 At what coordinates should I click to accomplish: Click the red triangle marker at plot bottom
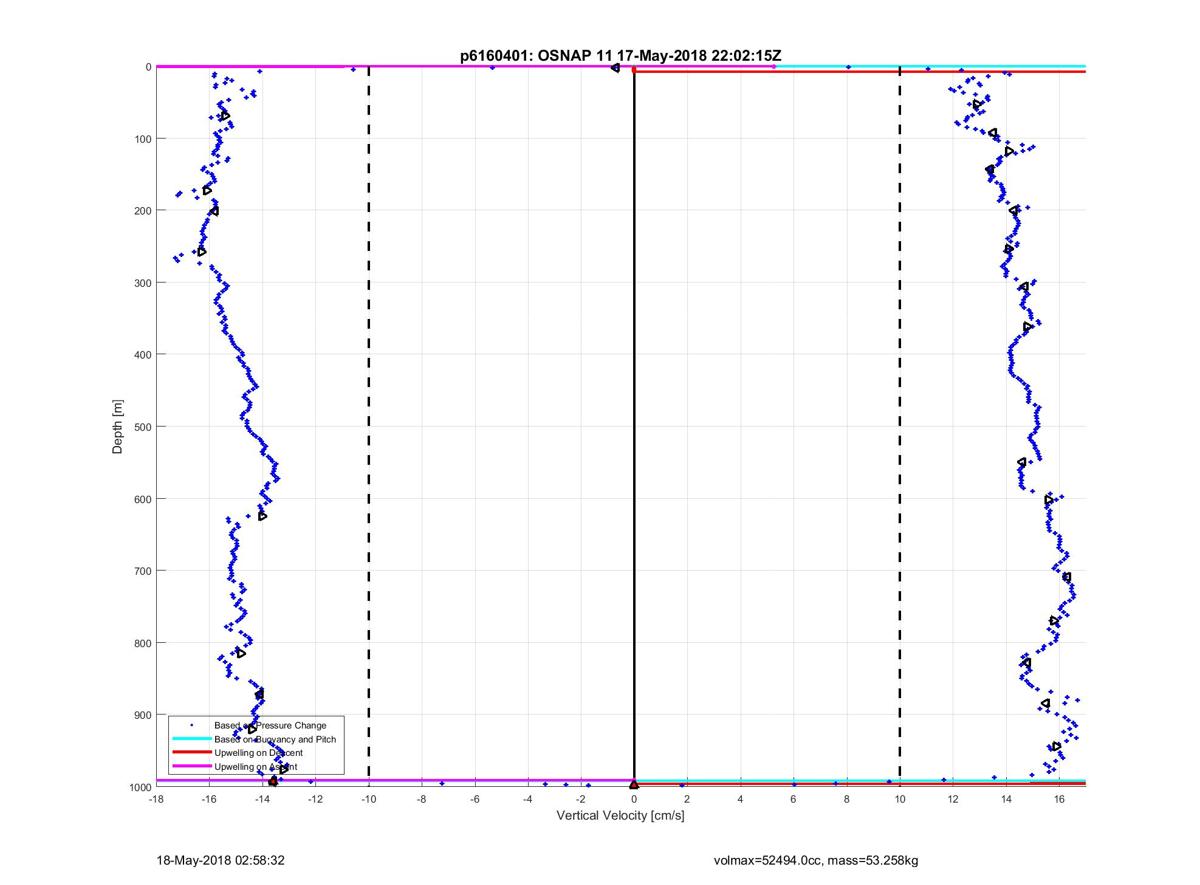click(634, 785)
